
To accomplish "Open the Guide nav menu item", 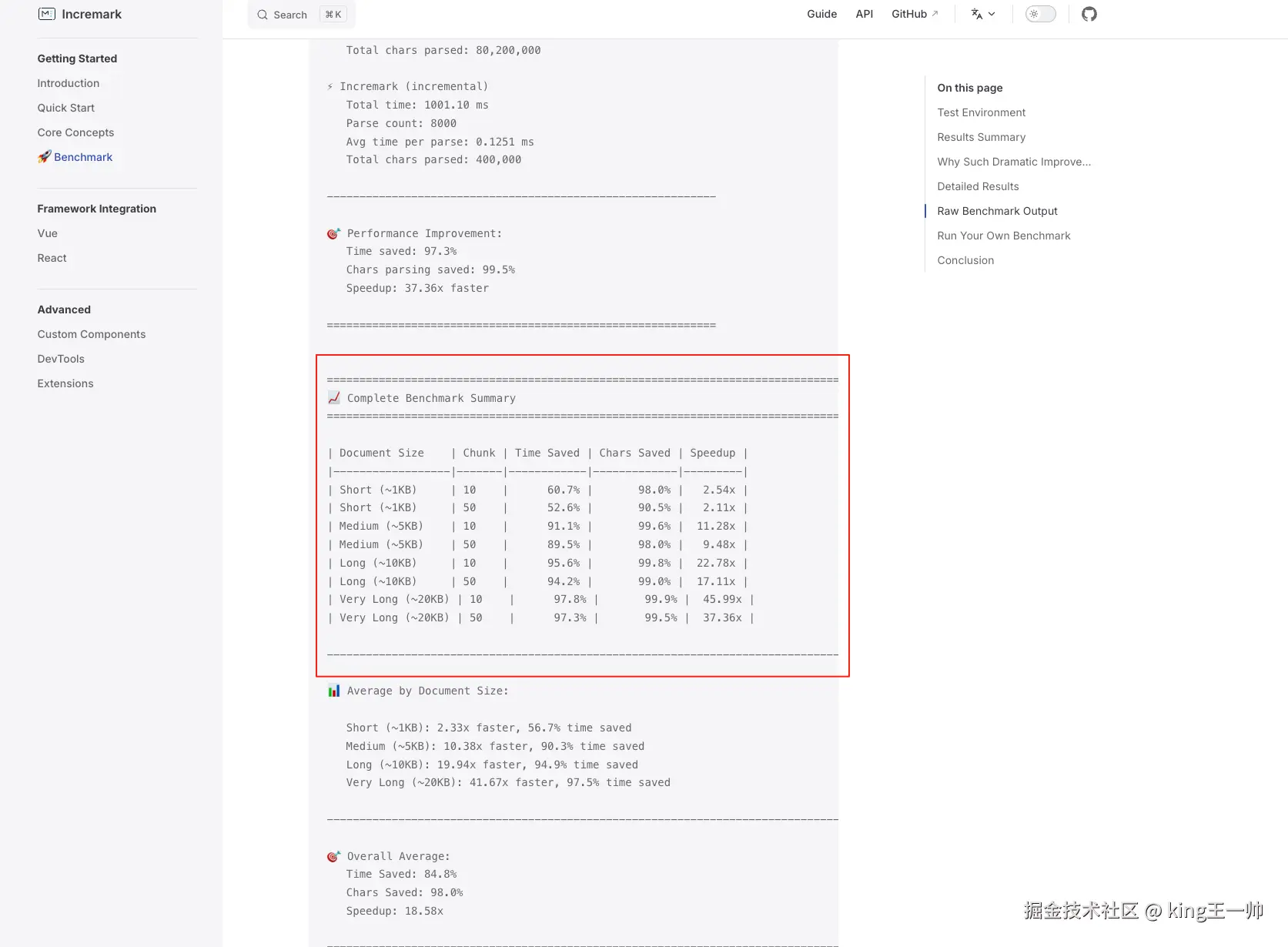I will coord(821,14).
